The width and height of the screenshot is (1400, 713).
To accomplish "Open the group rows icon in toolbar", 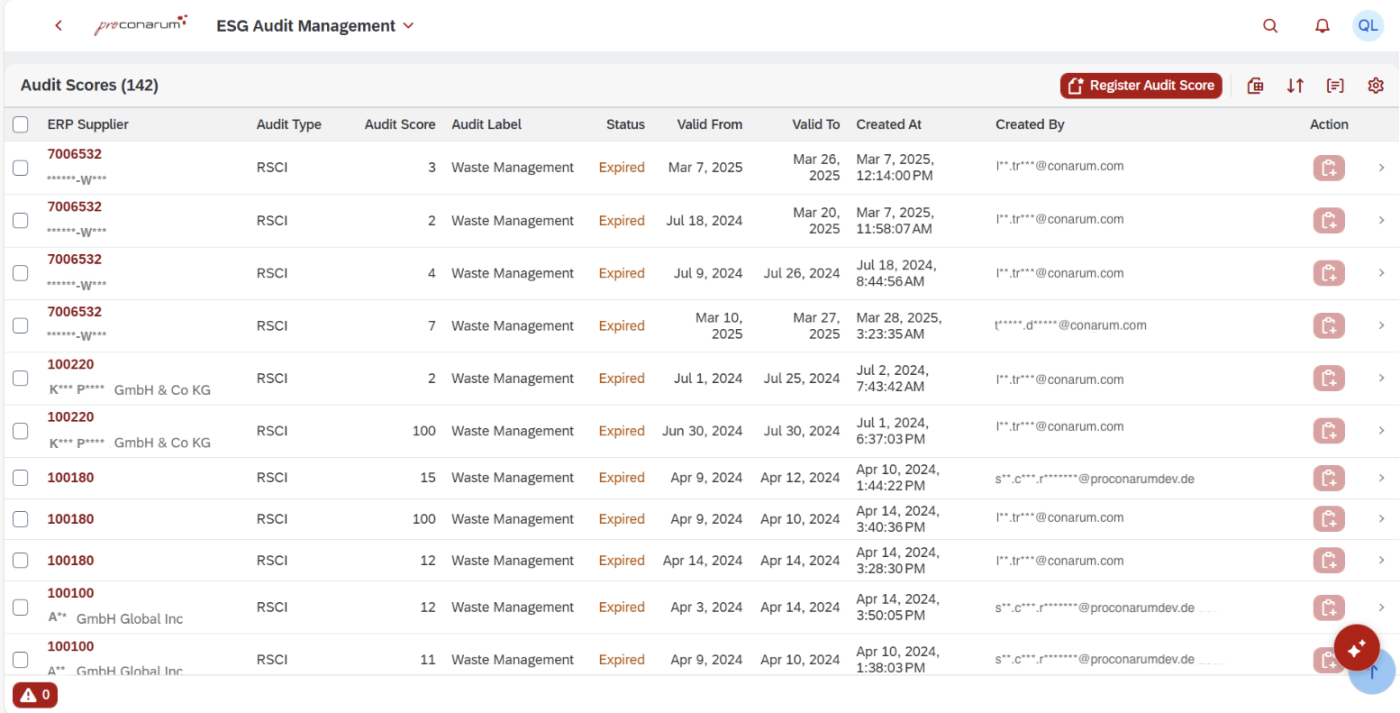I will (x=1335, y=86).
